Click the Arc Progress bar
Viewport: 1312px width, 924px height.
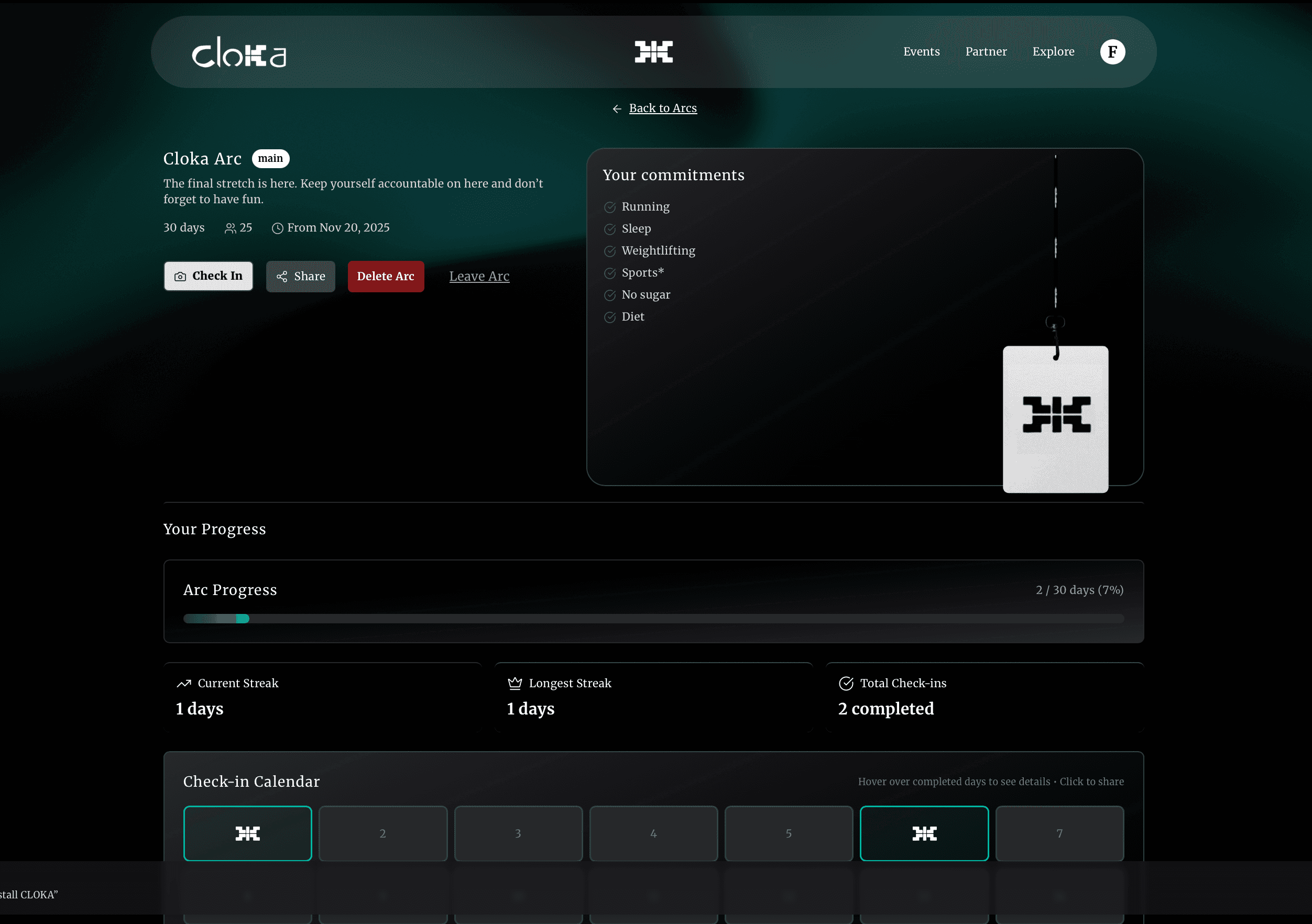pyautogui.click(x=653, y=618)
